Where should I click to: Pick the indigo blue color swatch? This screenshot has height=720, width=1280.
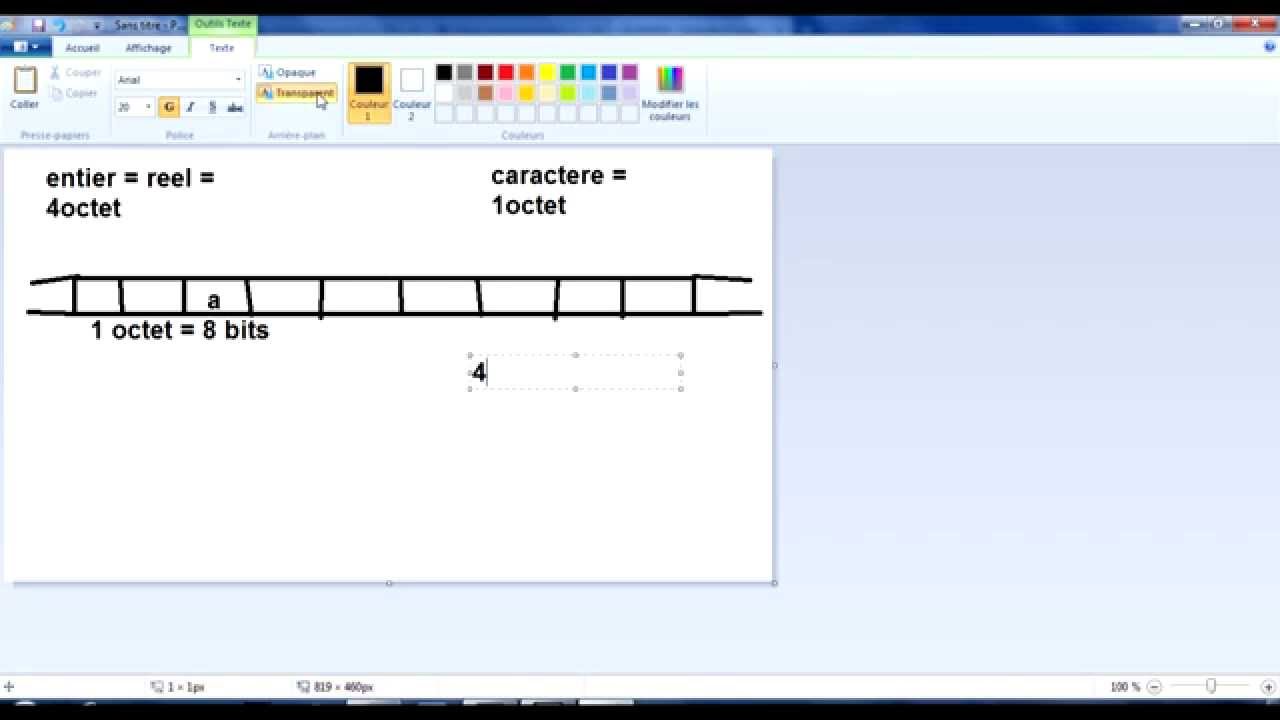point(609,72)
